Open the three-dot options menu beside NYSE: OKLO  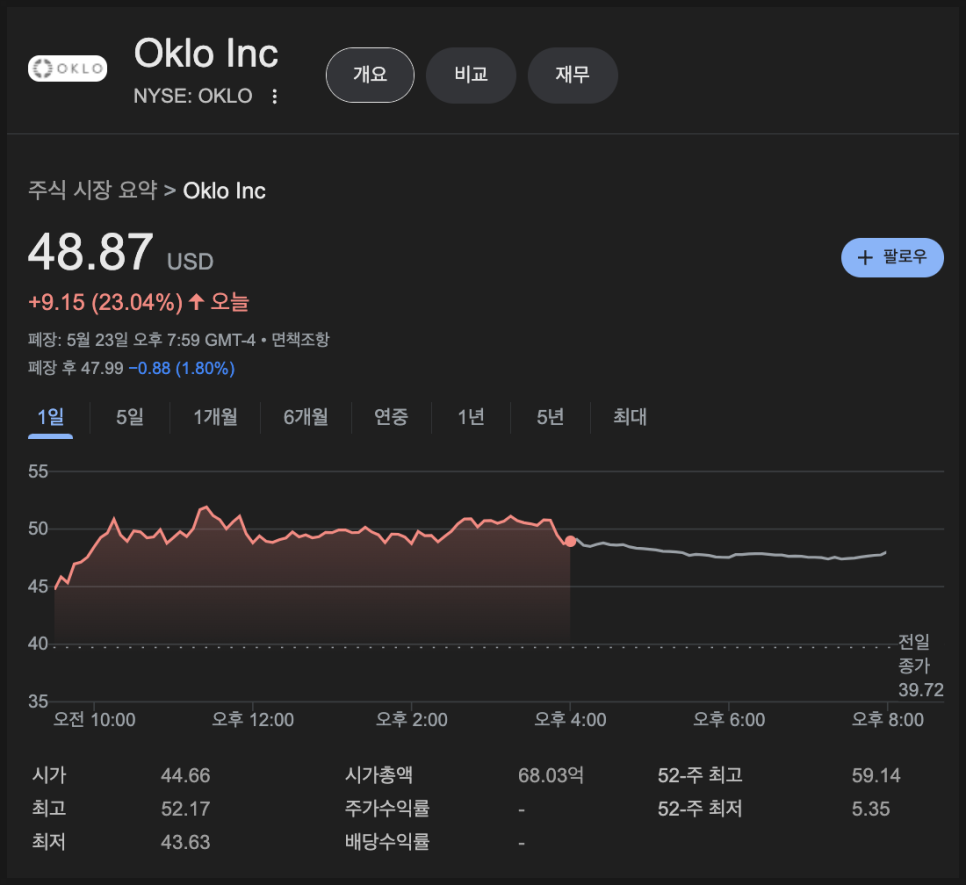[x=275, y=97]
